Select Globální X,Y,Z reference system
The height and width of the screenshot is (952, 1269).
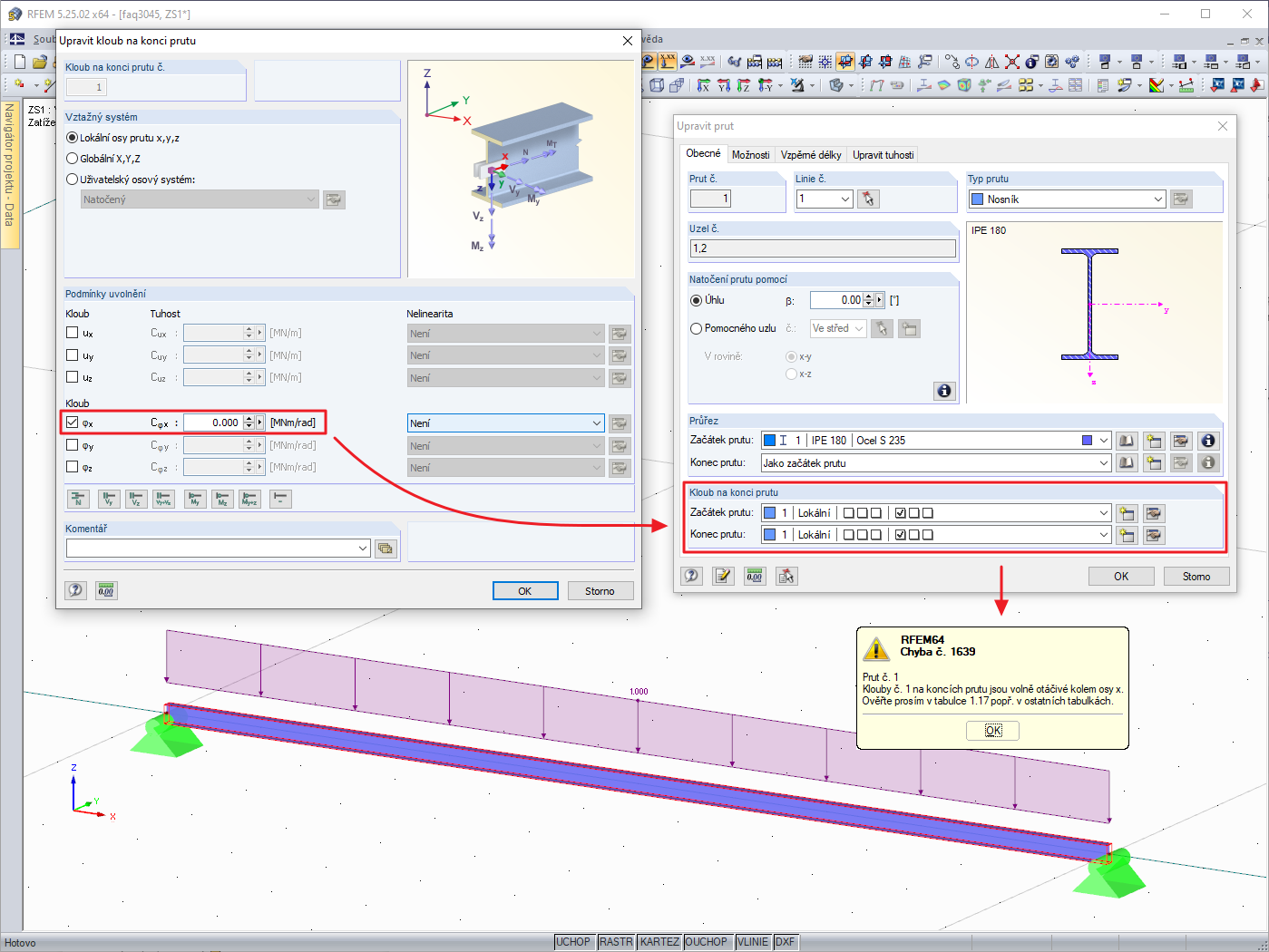pyautogui.click(x=73, y=159)
